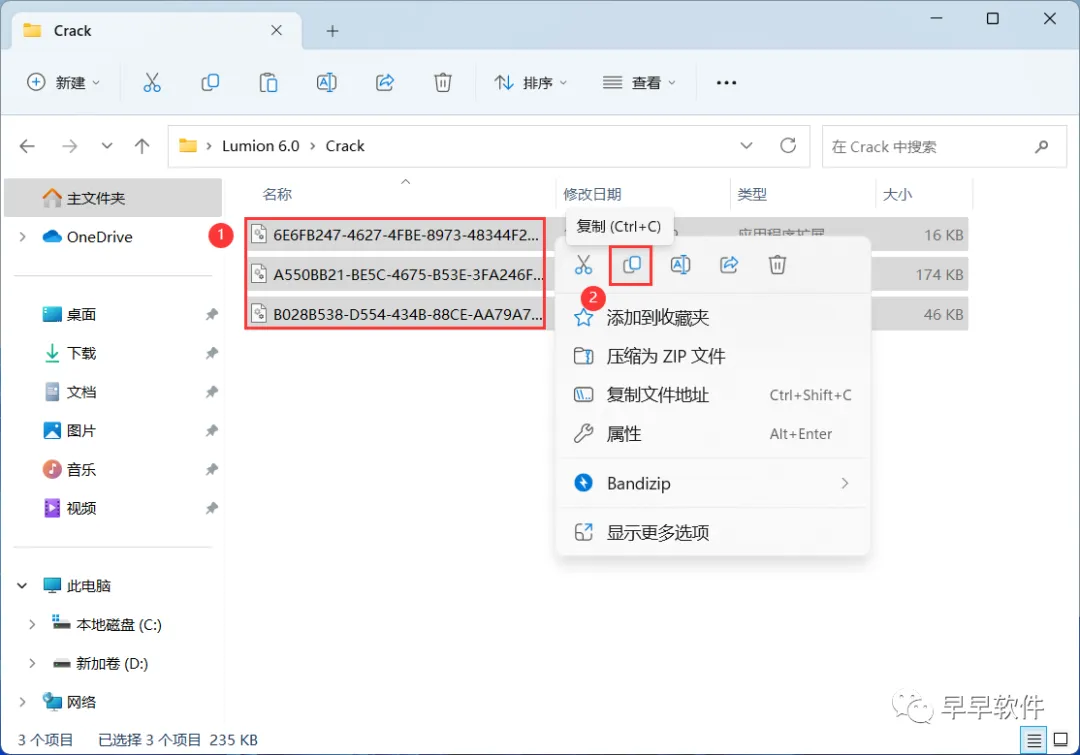The width and height of the screenshot is (1080, 755).
Task: Collapse the 此电脑 tree node
Action: click(23, 586)
